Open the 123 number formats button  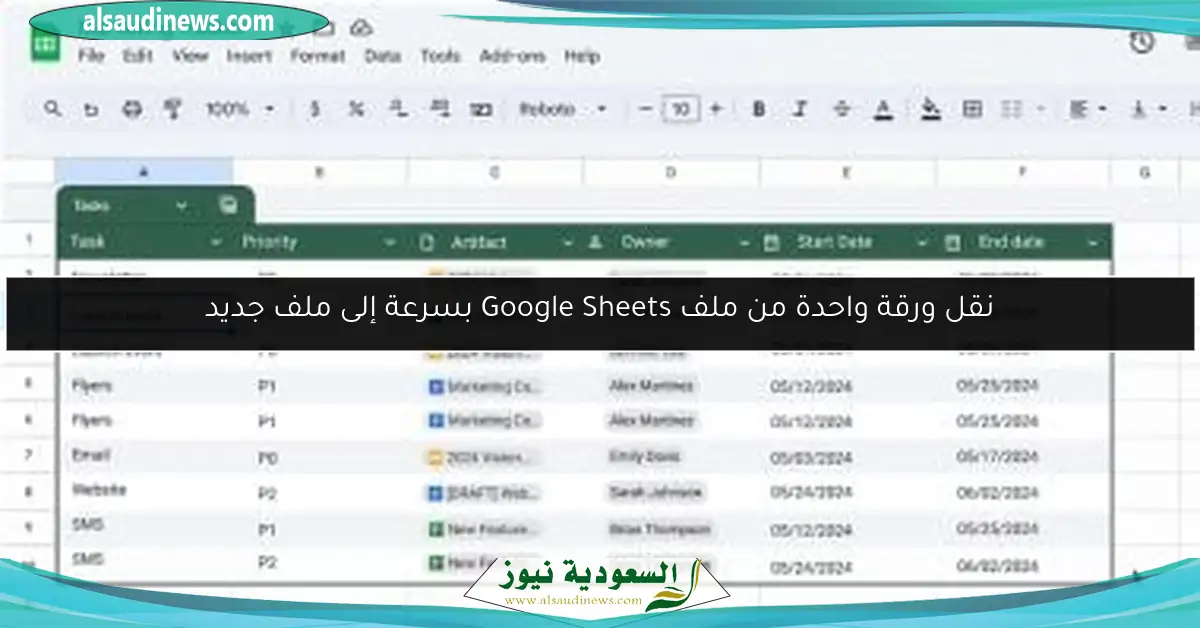[481, 110]
